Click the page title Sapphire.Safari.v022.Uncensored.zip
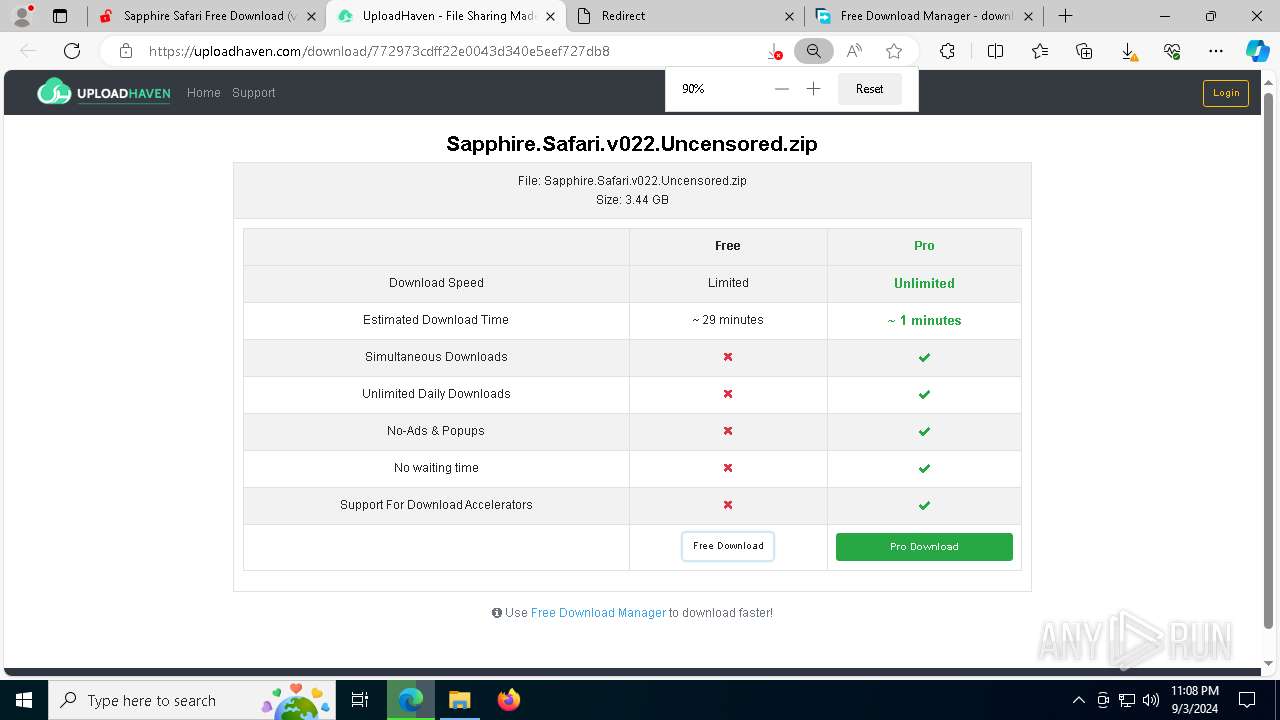This screenshot has height=720, width=1280. point(632,144)
